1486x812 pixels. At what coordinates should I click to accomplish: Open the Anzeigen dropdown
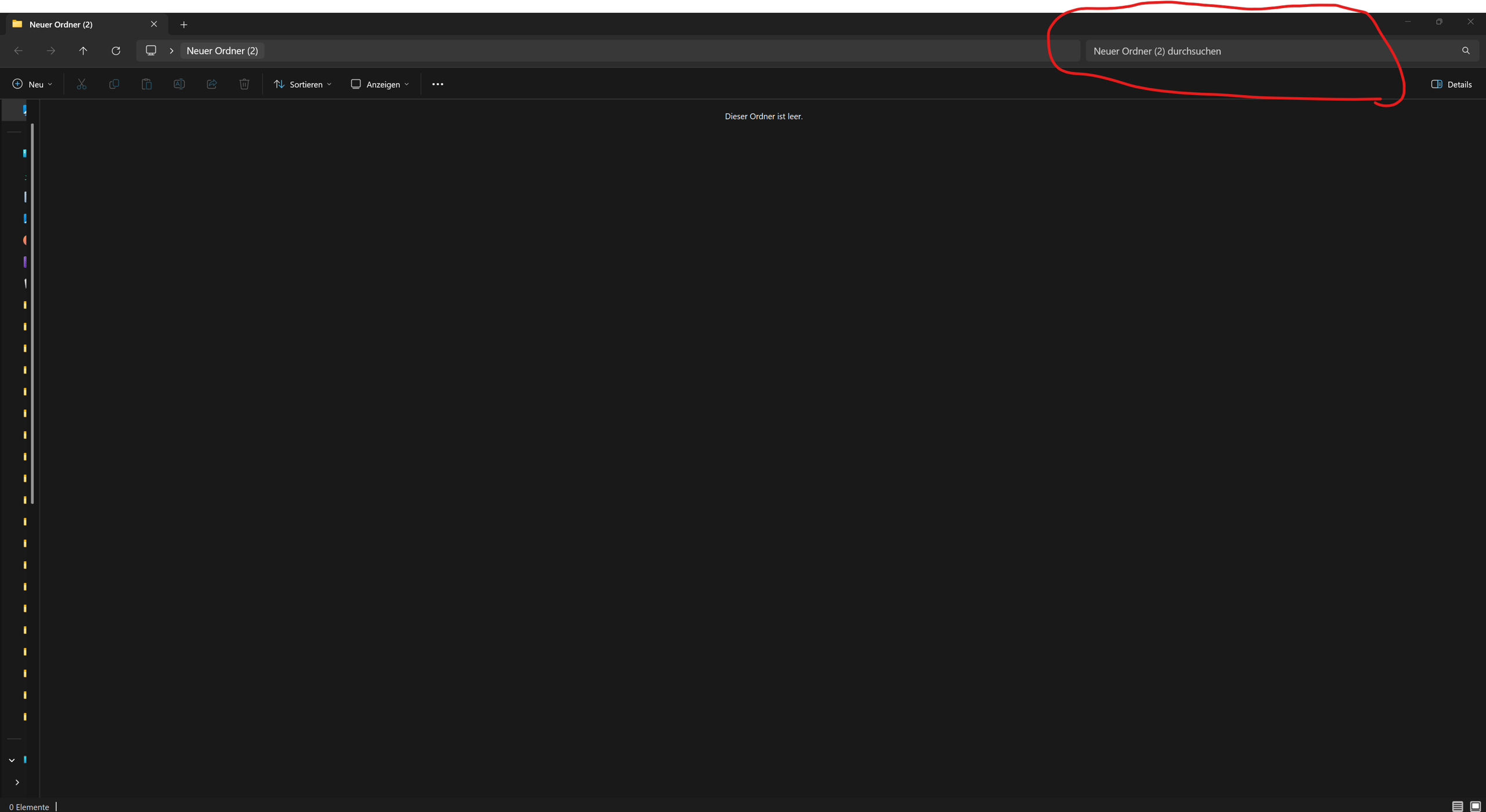[x=379, y=84]
